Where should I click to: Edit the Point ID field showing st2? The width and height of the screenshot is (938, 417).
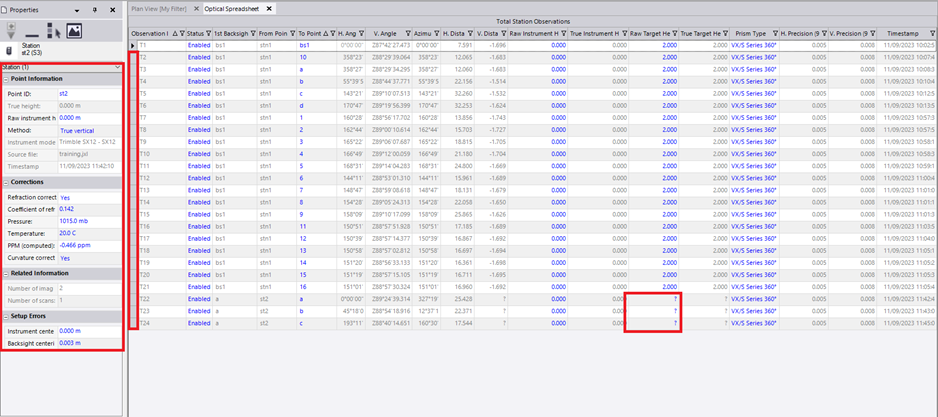tap(90, 94)
